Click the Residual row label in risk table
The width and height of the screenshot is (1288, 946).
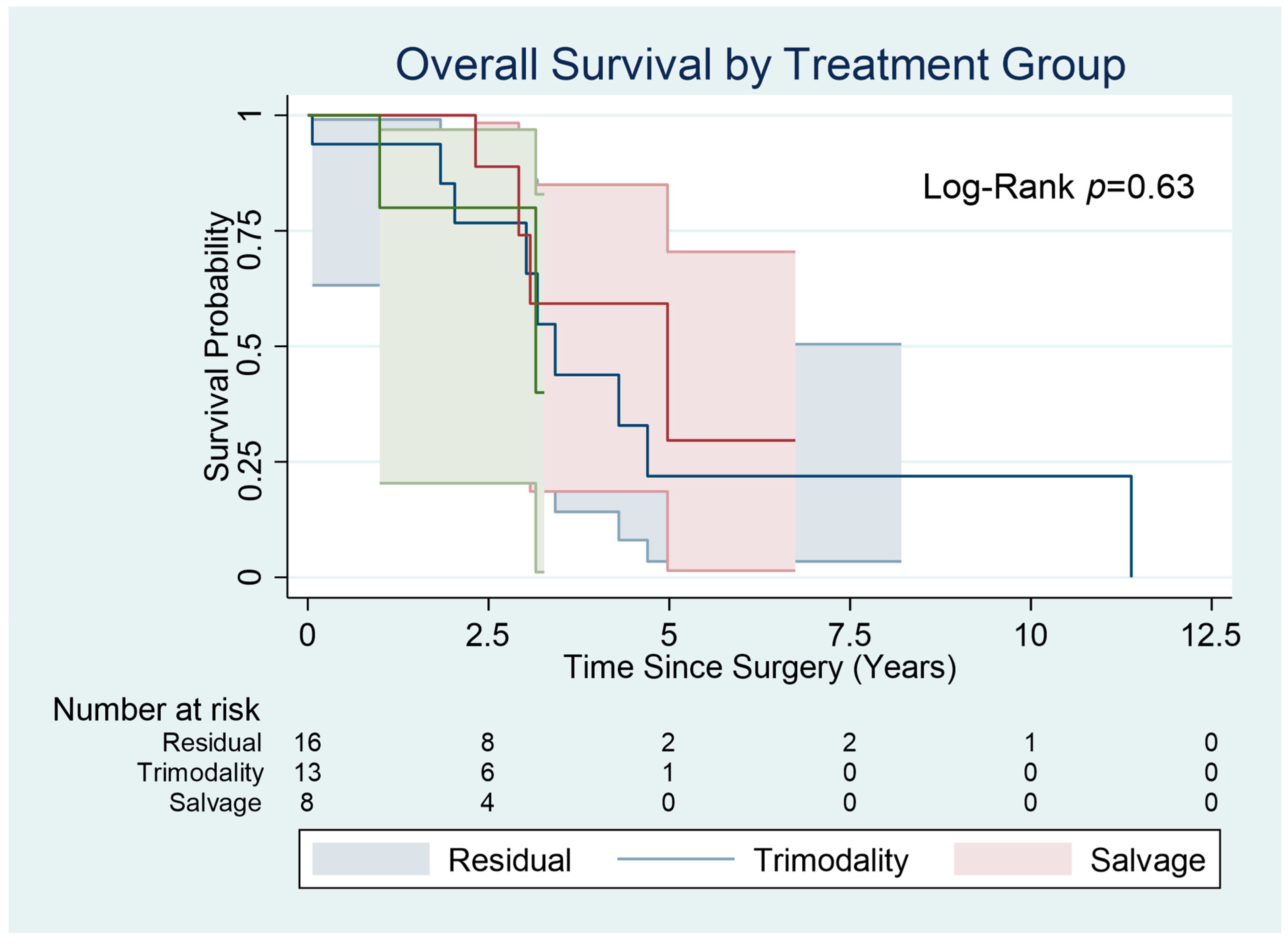[x=212, y=743]
